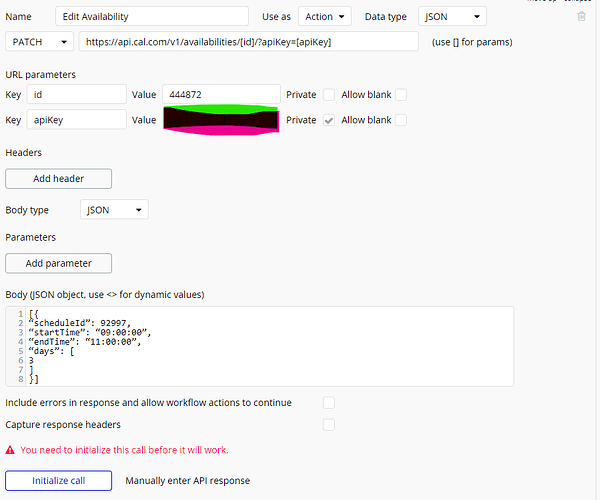The height and width of the screenshot is (500, 600).
Task: Click the URL parameters section label
Action: [x=41, y=75]
